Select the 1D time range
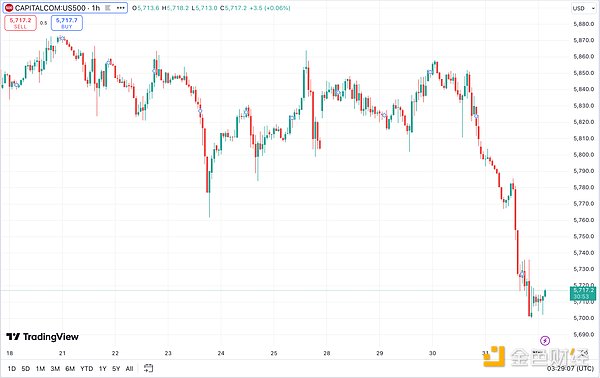Screen dimensions: 600x378 pos(12,368)
